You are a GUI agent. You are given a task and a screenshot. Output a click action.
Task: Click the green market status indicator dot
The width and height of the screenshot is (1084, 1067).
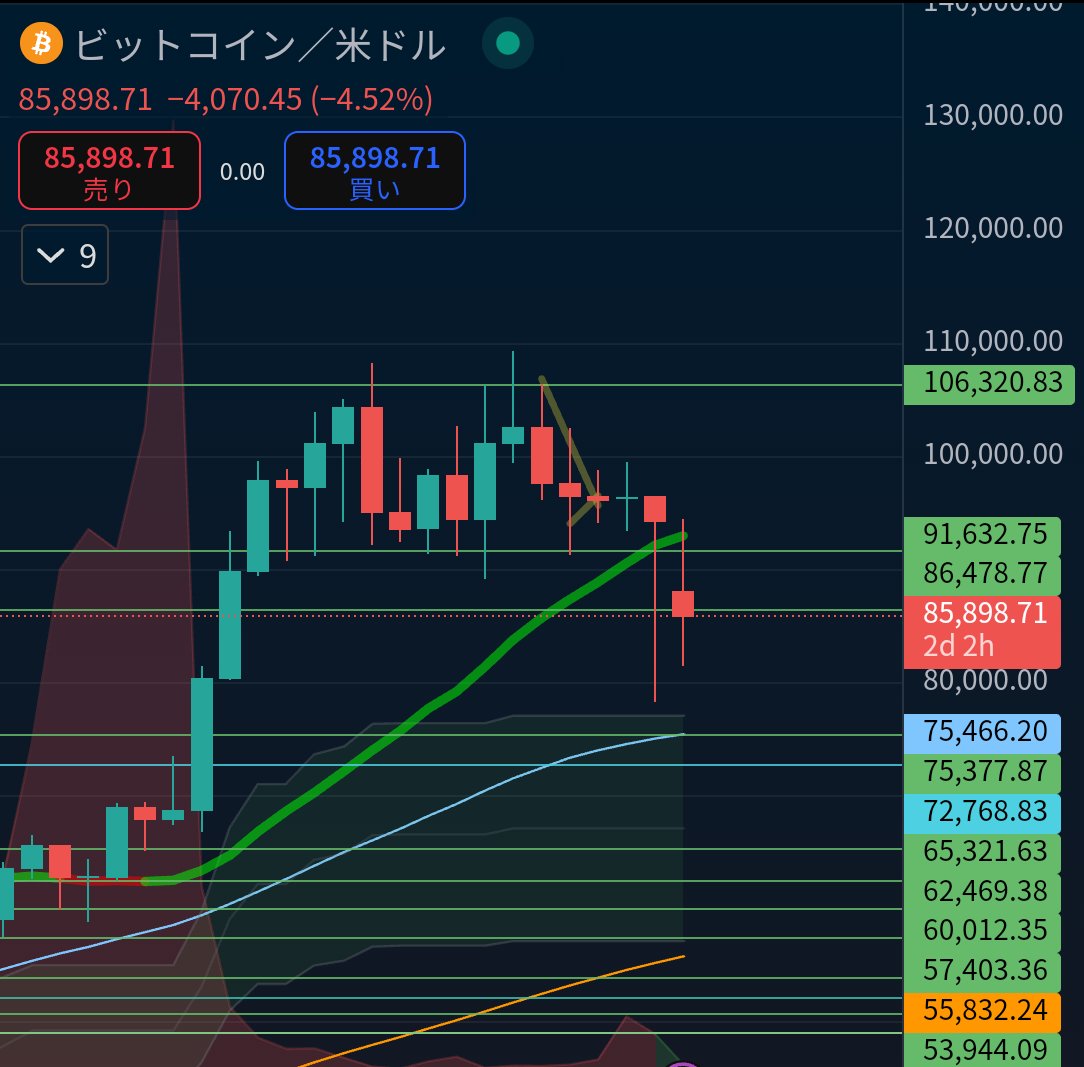point(507,44)
